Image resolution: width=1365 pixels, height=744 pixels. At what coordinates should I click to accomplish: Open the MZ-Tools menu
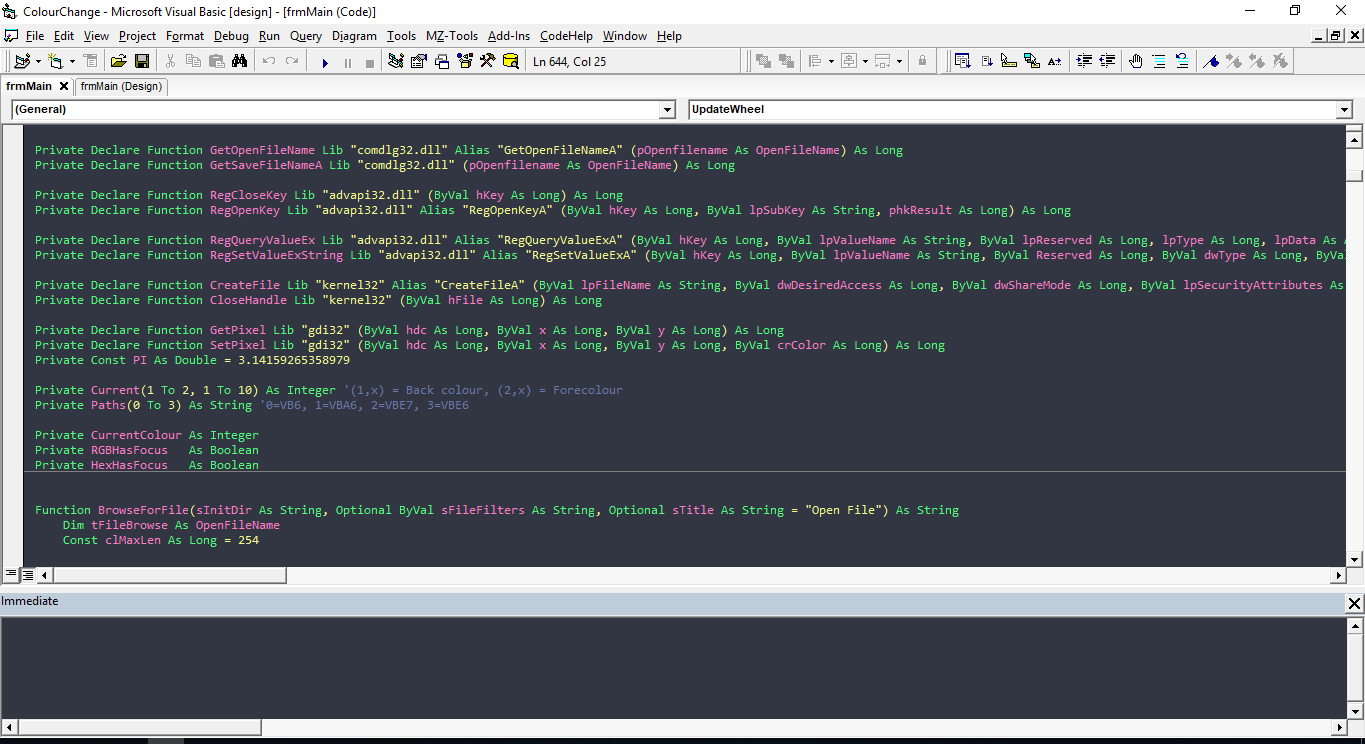coord(452,36)
